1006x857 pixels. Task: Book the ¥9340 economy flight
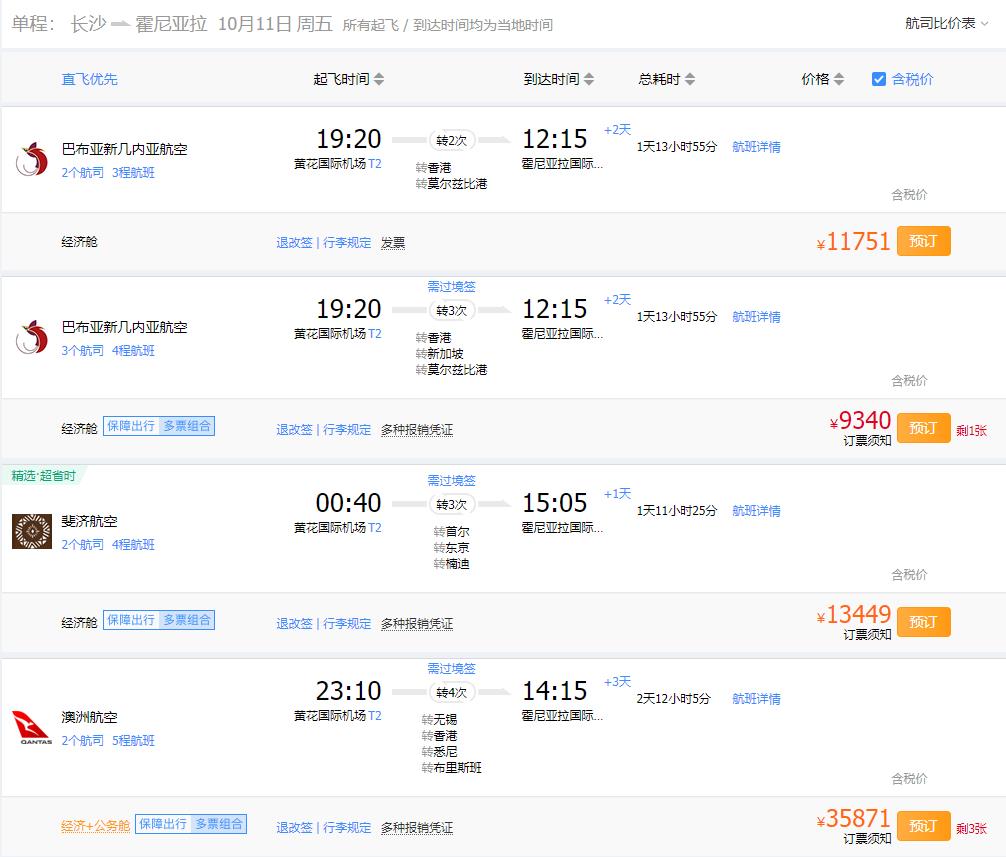pyautogui.click(x=923, y=428)
